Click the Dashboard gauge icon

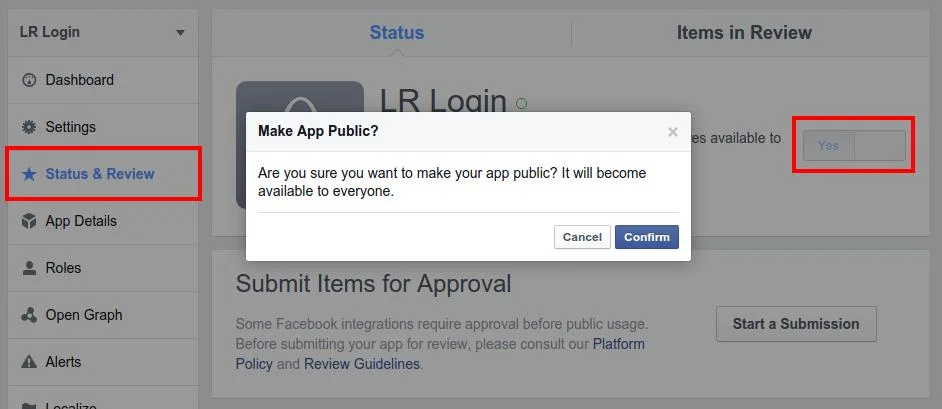(29, 80)
